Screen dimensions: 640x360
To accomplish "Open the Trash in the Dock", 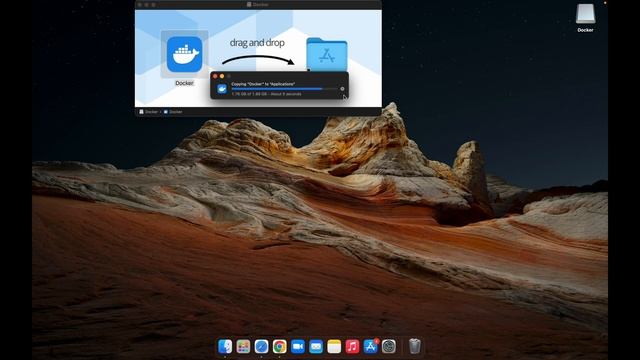I will (414, 346).
